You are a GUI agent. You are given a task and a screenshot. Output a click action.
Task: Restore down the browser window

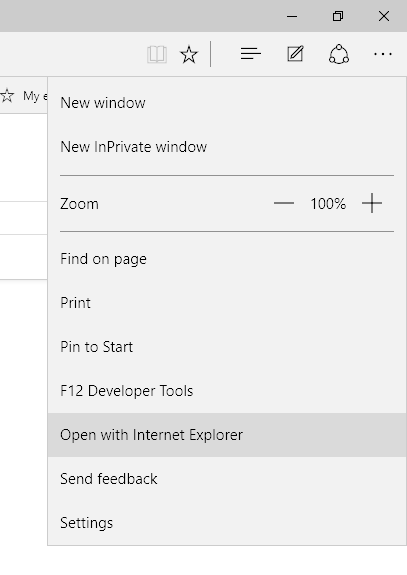click(338, 16)
